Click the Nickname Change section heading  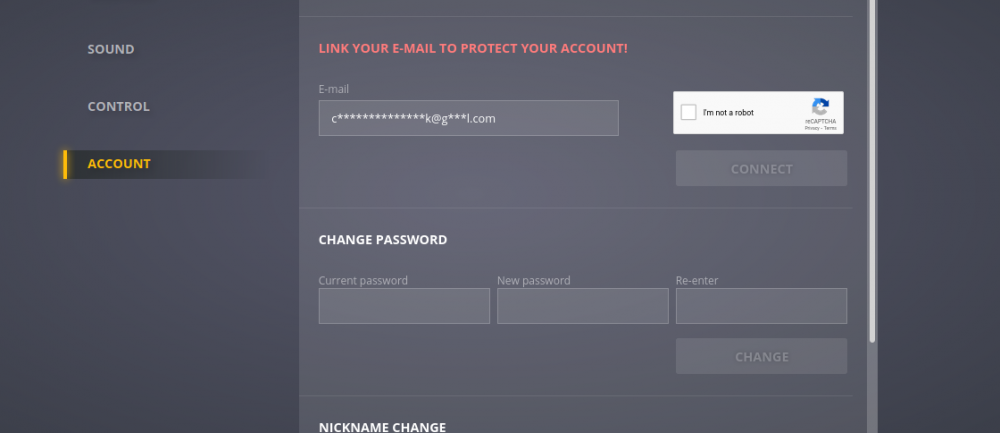coord(382,427)
